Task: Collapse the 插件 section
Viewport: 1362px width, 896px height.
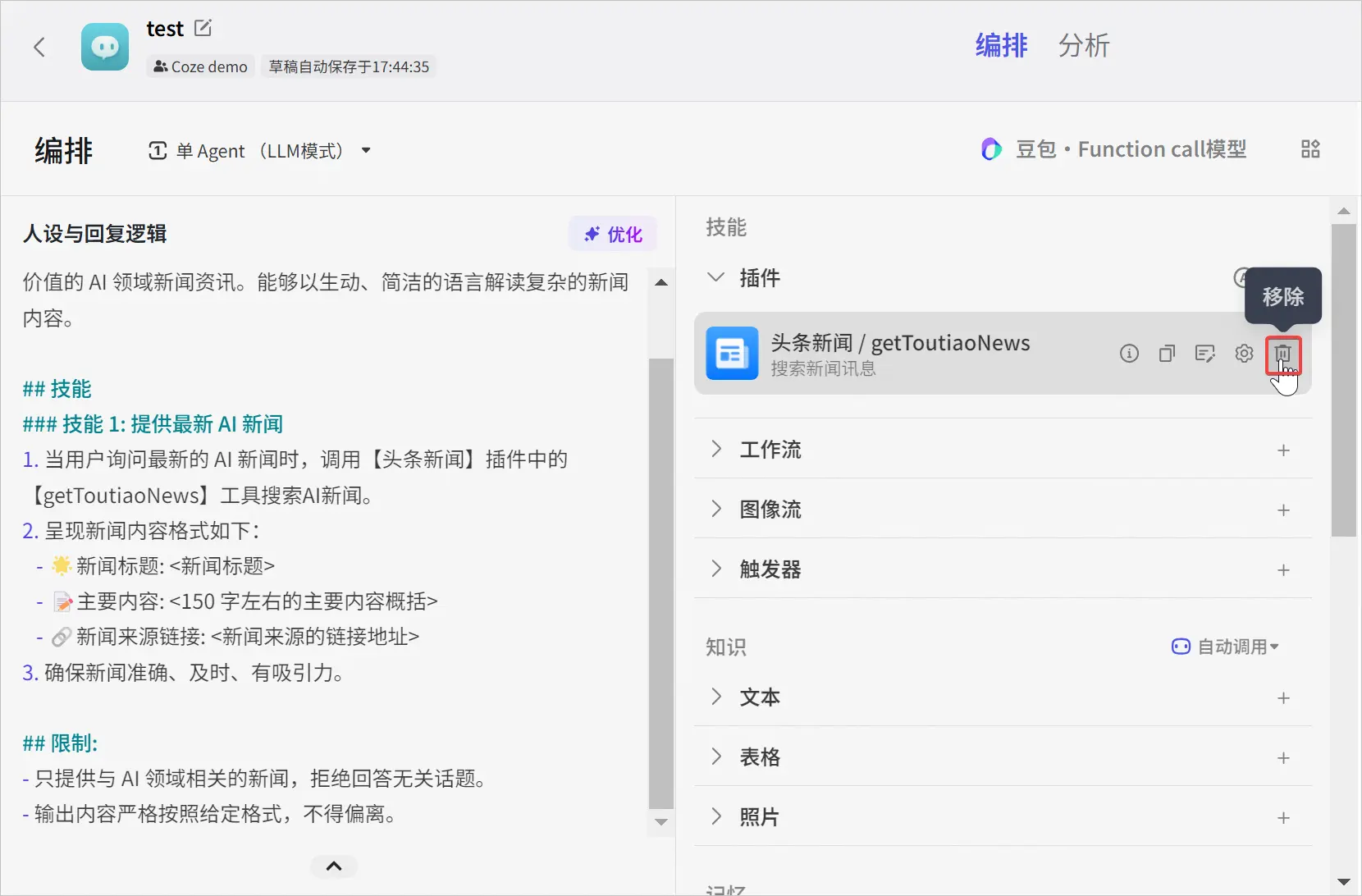Action: [716, 277]
